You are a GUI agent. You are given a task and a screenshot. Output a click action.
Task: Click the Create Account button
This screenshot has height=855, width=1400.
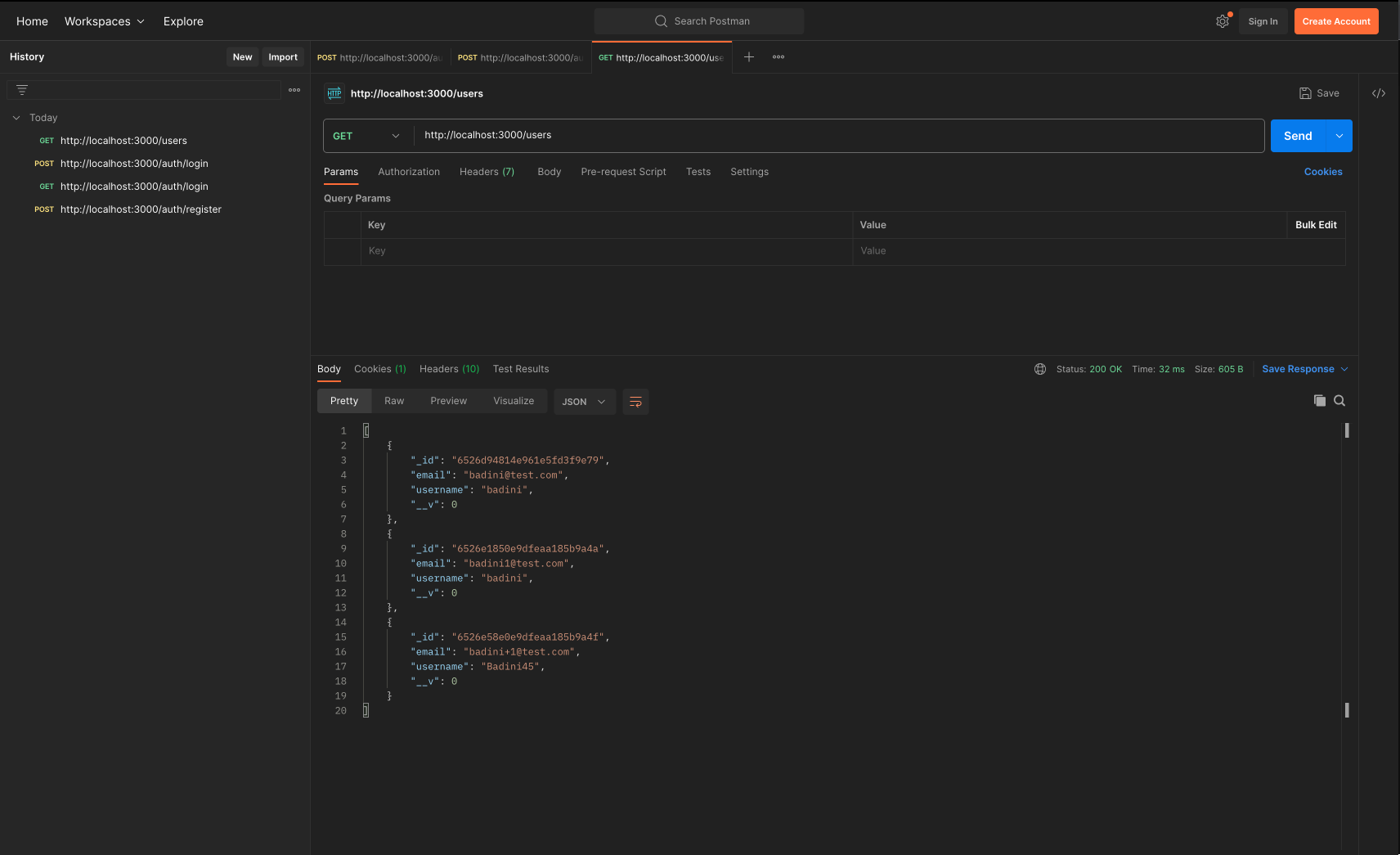[x=1336, y=21]
